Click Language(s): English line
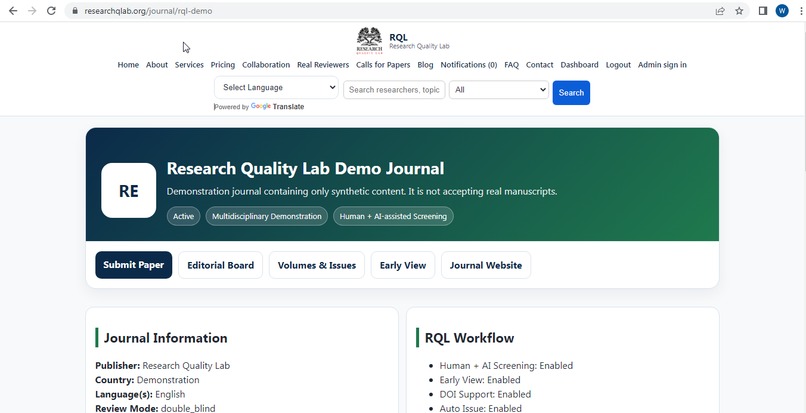 (140, 394)
